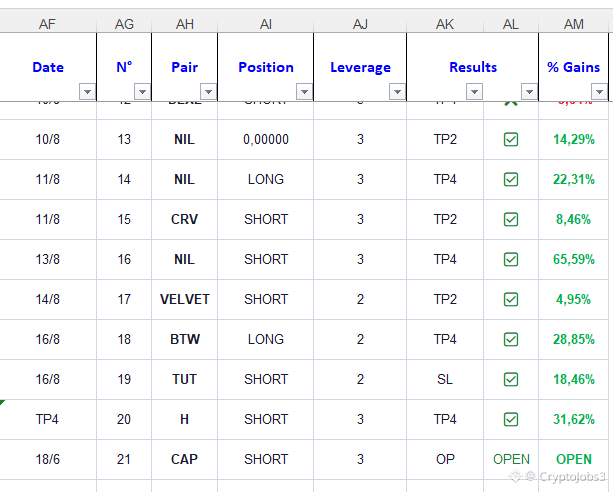Viewport: 613px width, 492px height.
Task: Select the 31,62% gains cell
Action: point(574,420)
